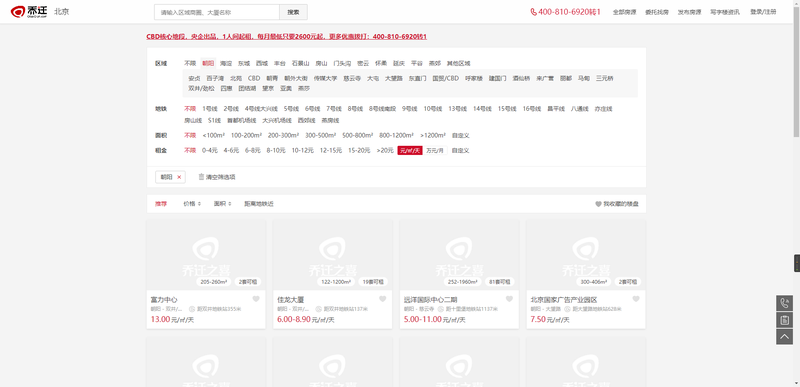Favorite 富力中心 with its heart icon

click(256, 299)
